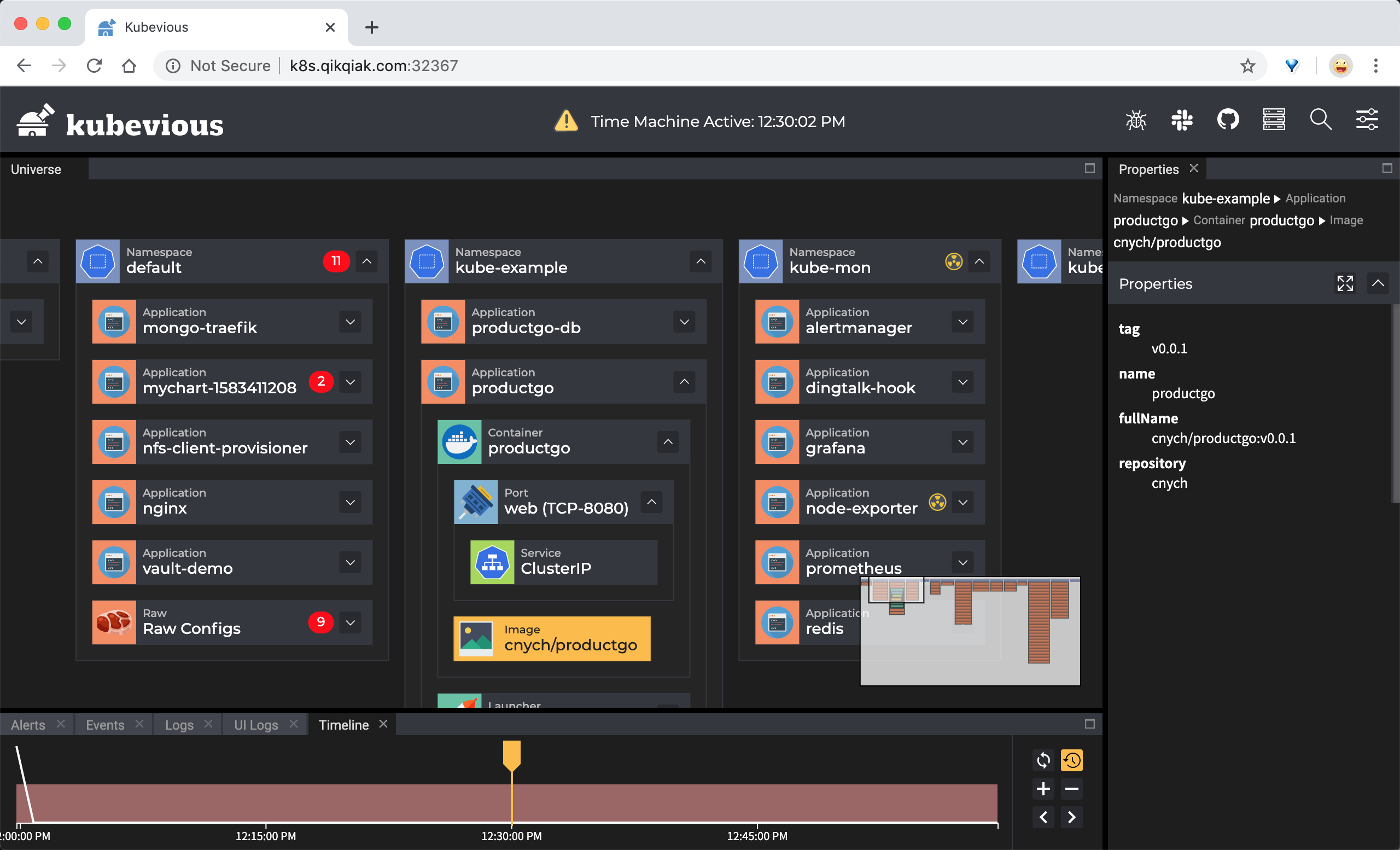Zoom out timeline with minus button
Viewport: 1400px width, 850px height.
[1071, 789]
